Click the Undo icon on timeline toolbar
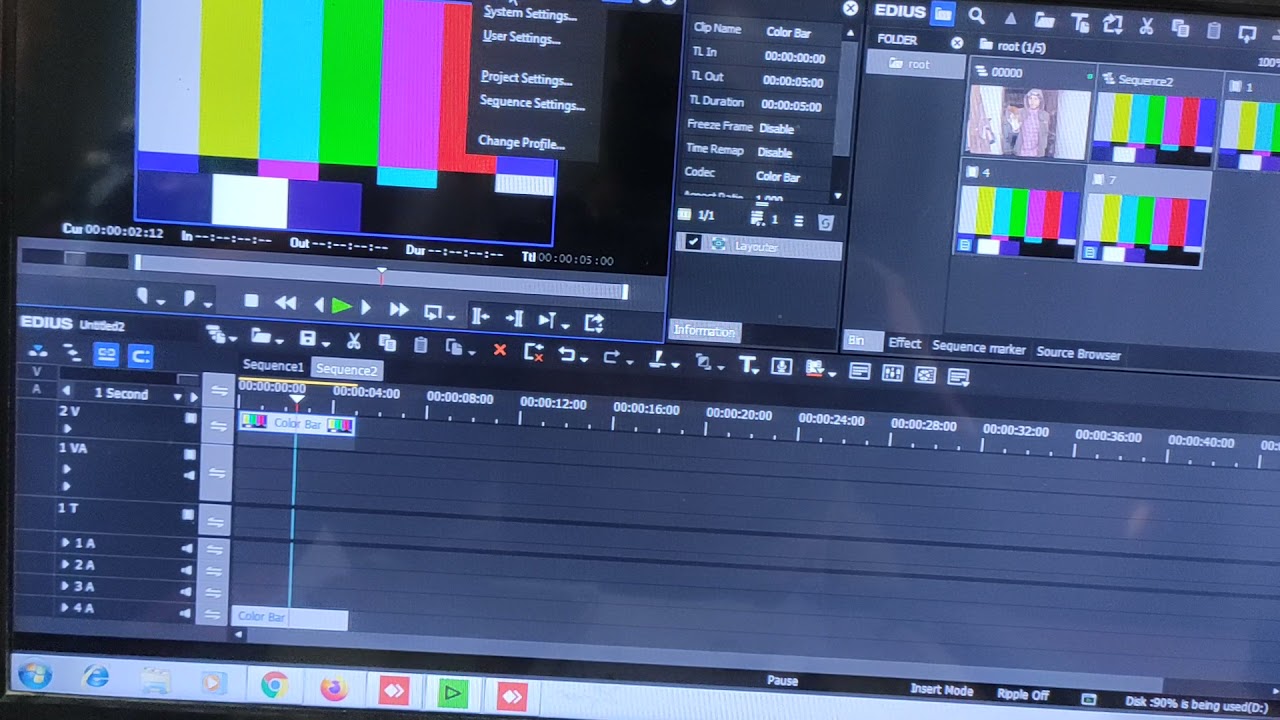1280x720 pixels. coord(566,354)
